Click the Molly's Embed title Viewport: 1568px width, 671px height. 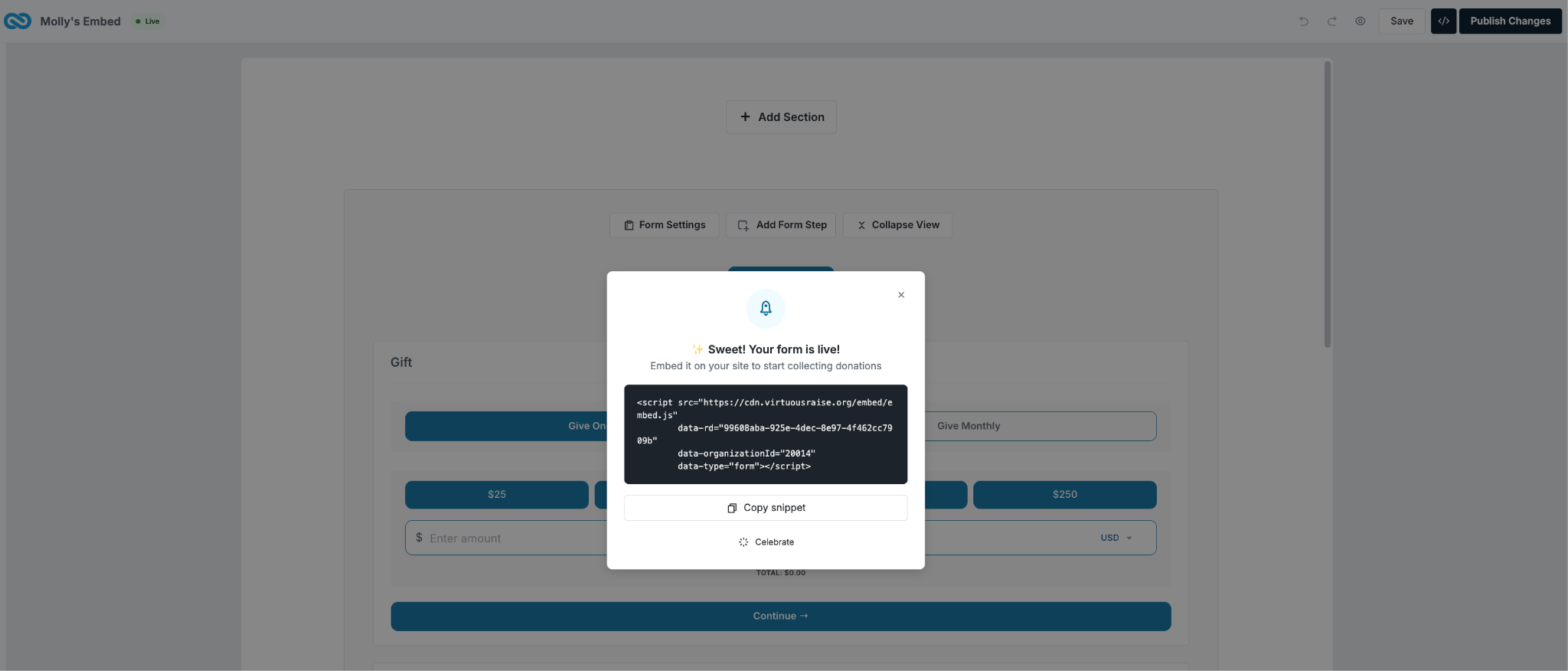point(80,21)
